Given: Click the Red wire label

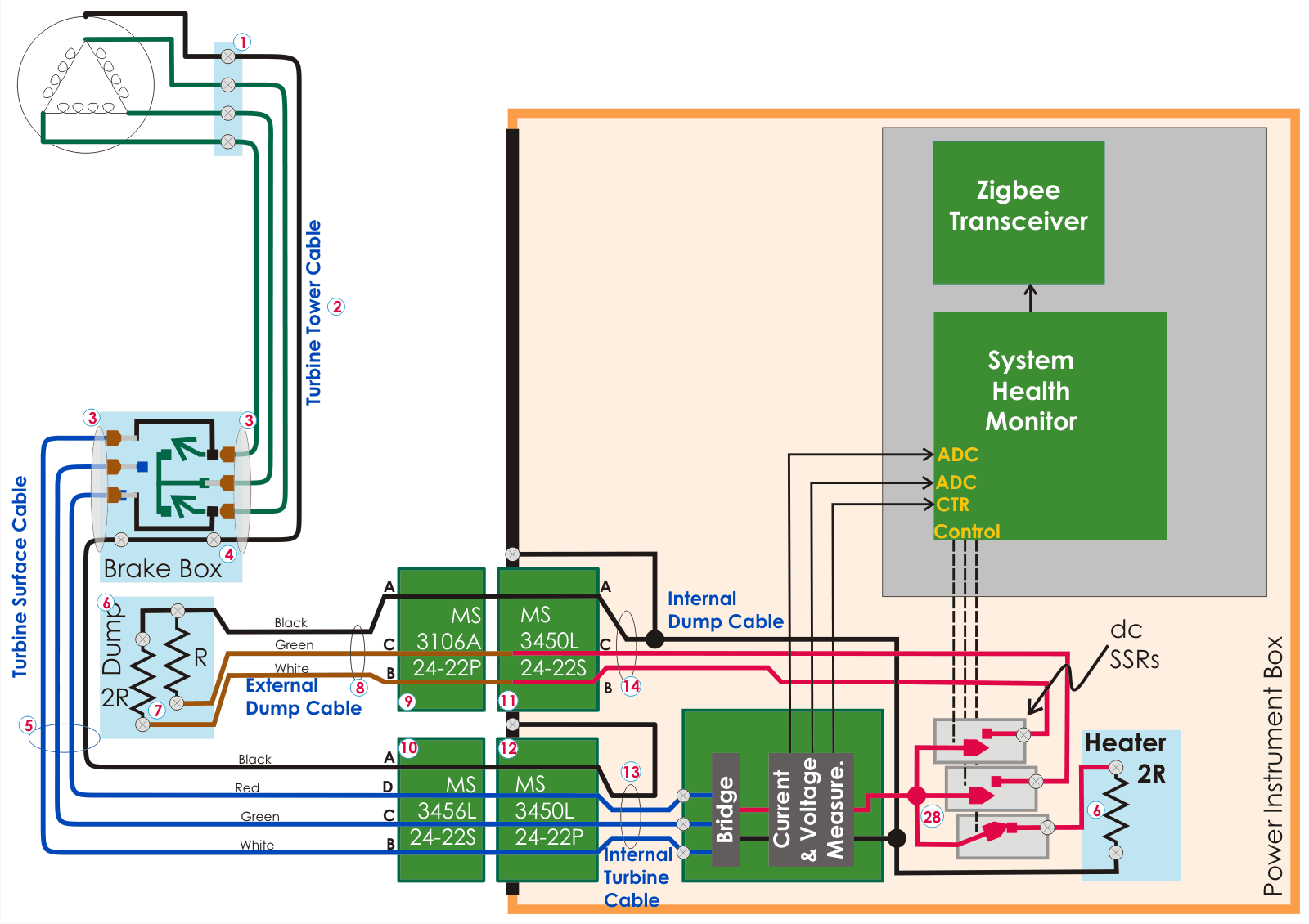Looking at the screenshot, I should coord(247,787).
